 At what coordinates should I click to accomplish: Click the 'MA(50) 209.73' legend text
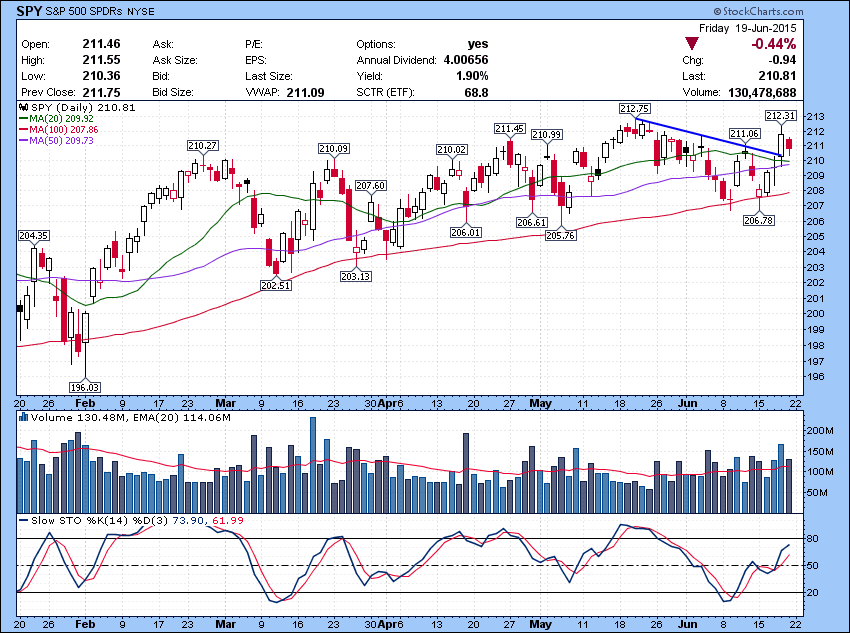[x=61, y=140]
